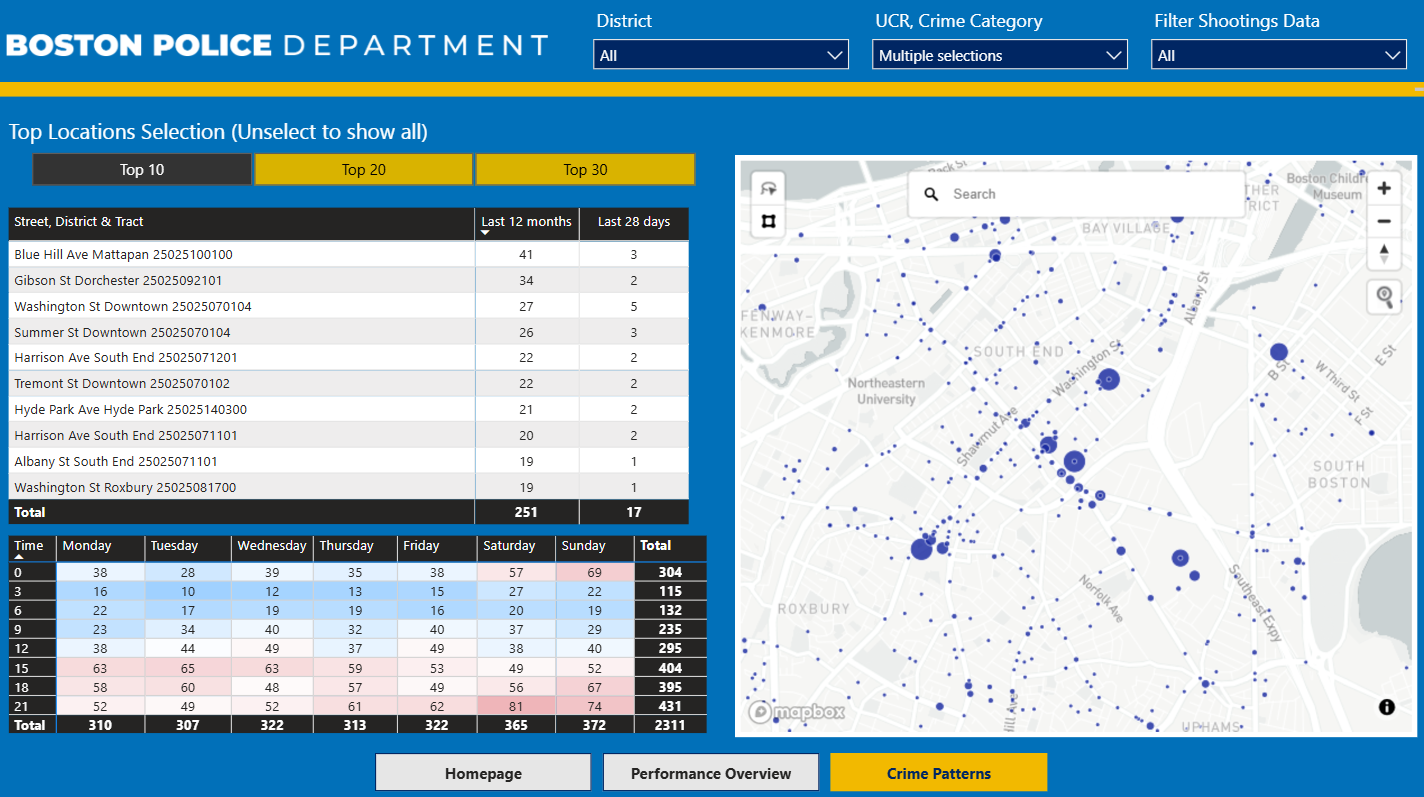1424x797 pixels.
Task: Click the search magnifier icon in map
Action: (x=931, y=194)
